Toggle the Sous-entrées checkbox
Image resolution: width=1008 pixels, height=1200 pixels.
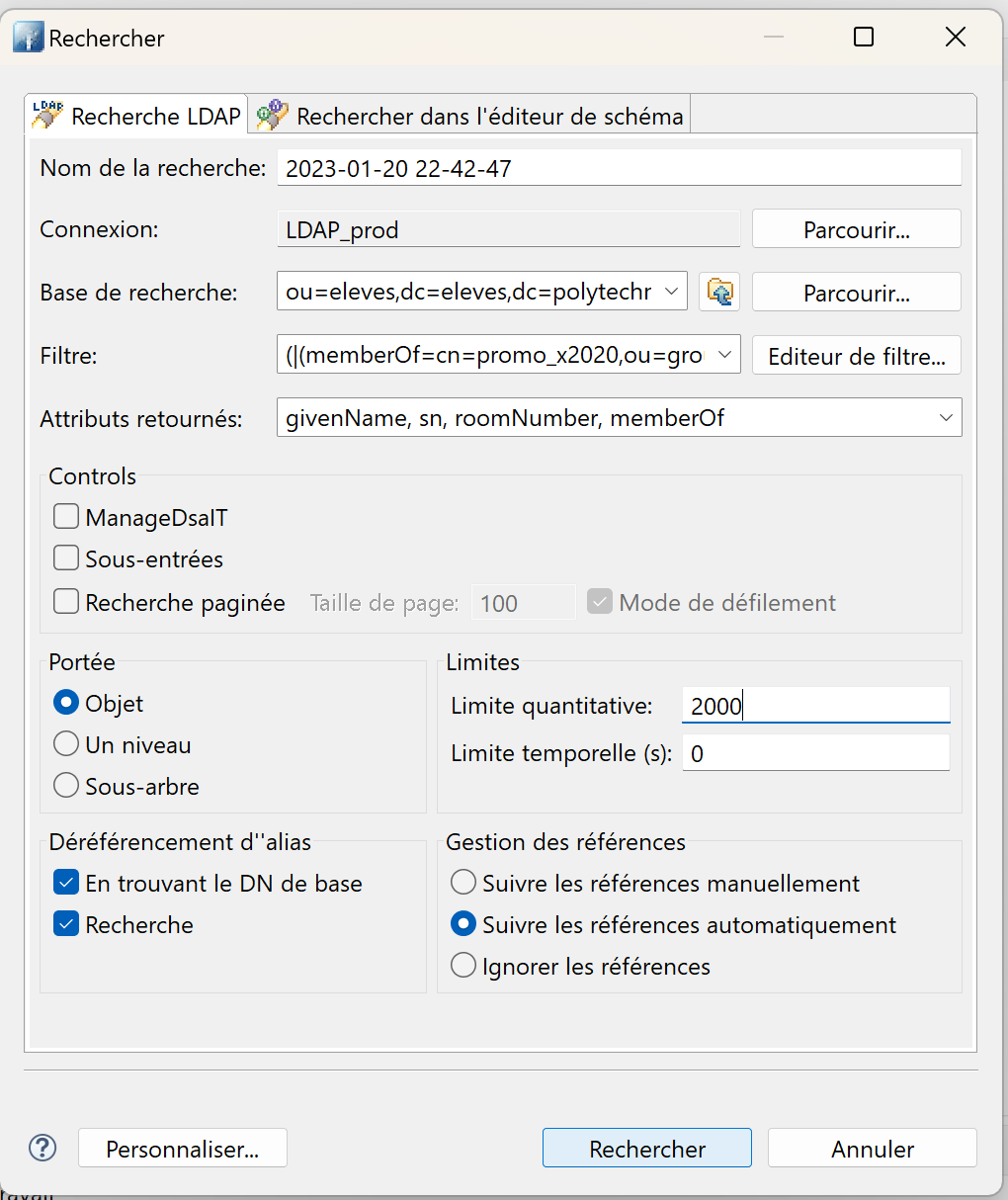66,558
